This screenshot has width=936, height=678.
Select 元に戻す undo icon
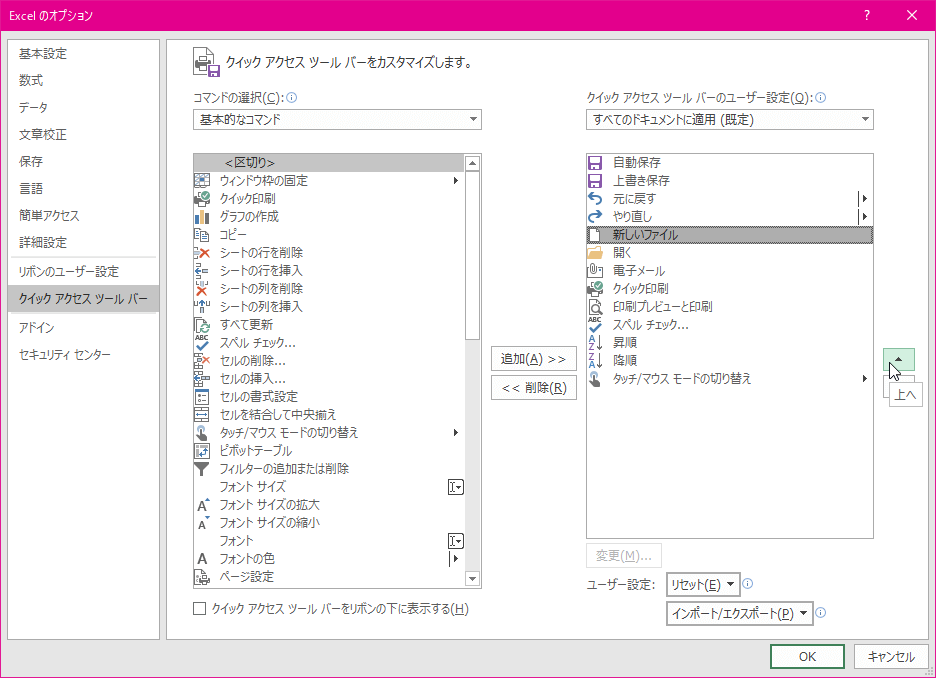(x=595, y=198)
